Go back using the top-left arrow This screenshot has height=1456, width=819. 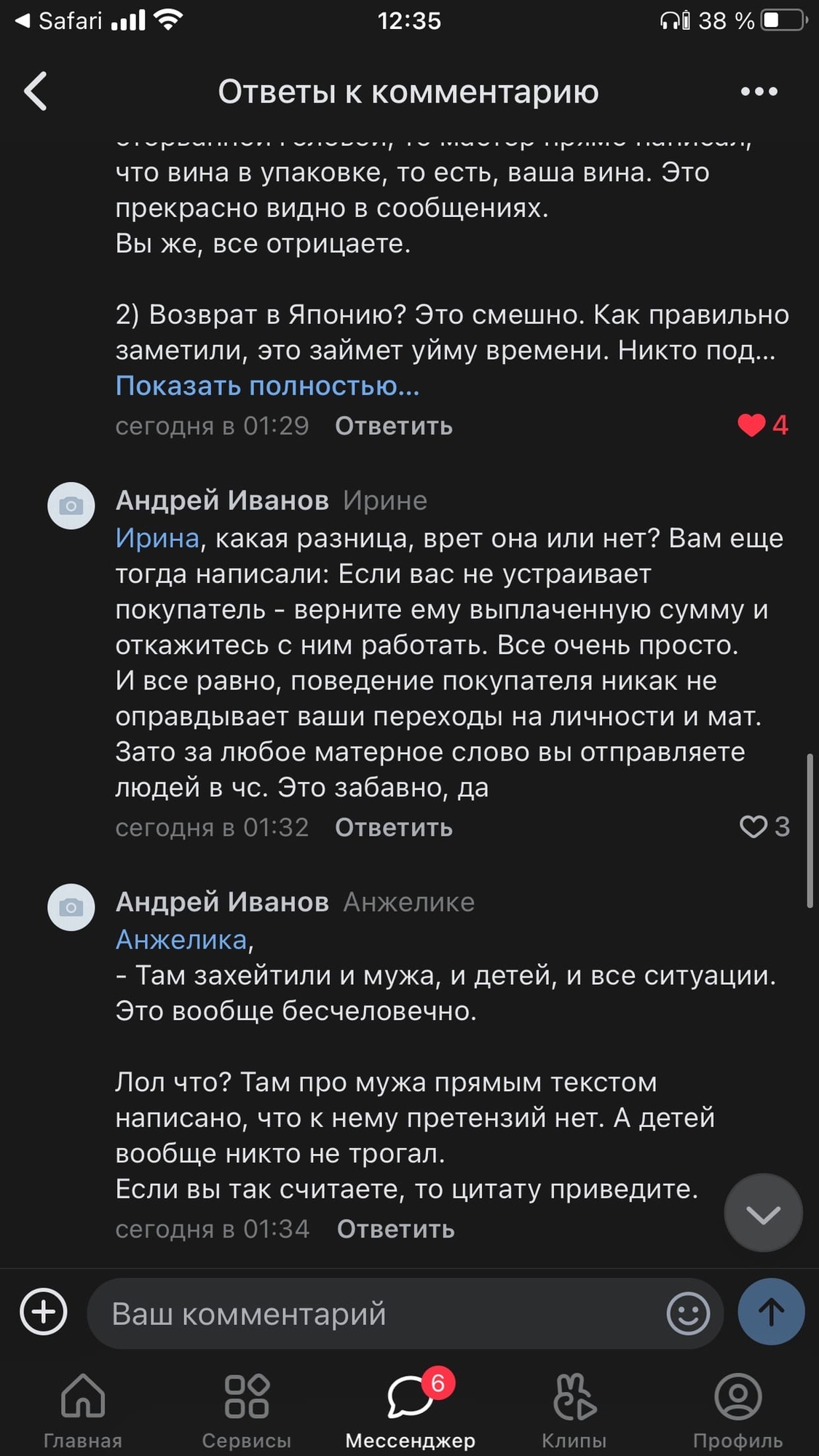tap(36, 92)
